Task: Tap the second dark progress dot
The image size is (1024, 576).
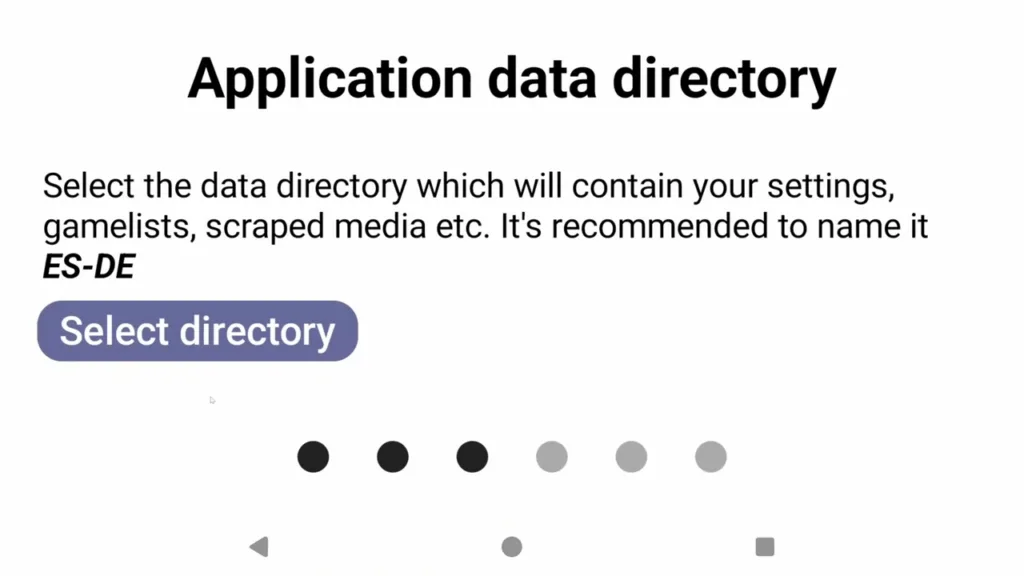Action: (392, 456)
